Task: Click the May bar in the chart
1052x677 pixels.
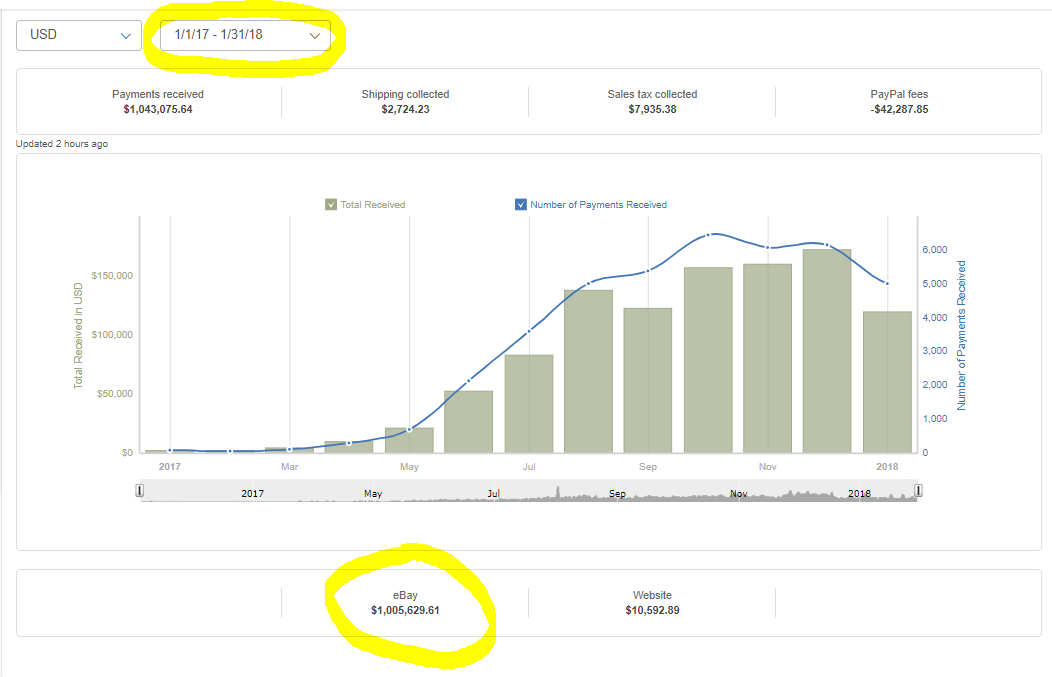Action: 409,440
